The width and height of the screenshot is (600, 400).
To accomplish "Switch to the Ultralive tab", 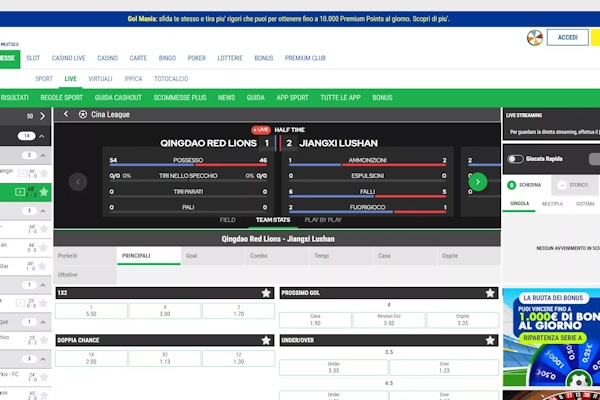I will pos(85,275).
